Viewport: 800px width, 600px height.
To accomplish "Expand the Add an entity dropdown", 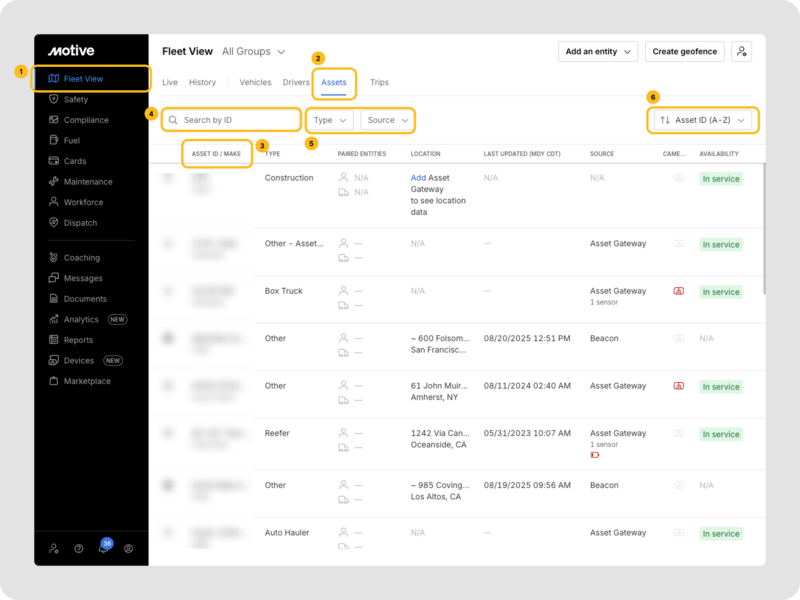I will click(598, 52).
